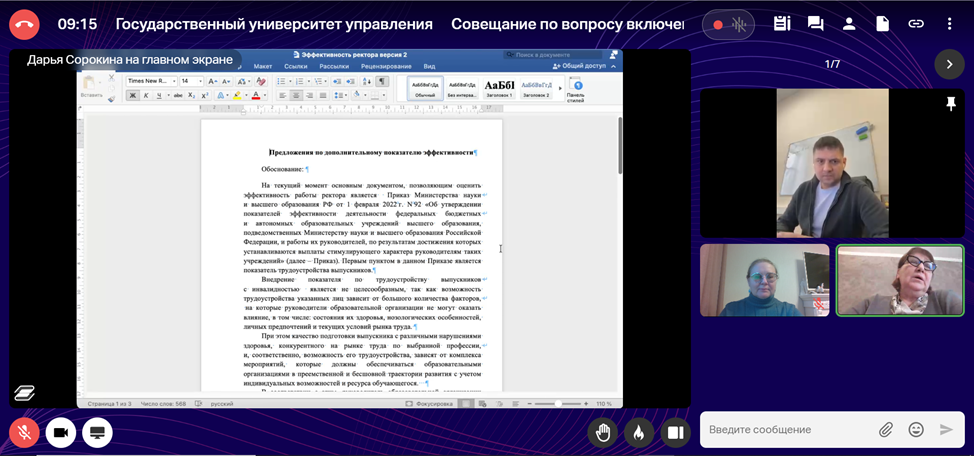Show the participants list

click(849, 24)
